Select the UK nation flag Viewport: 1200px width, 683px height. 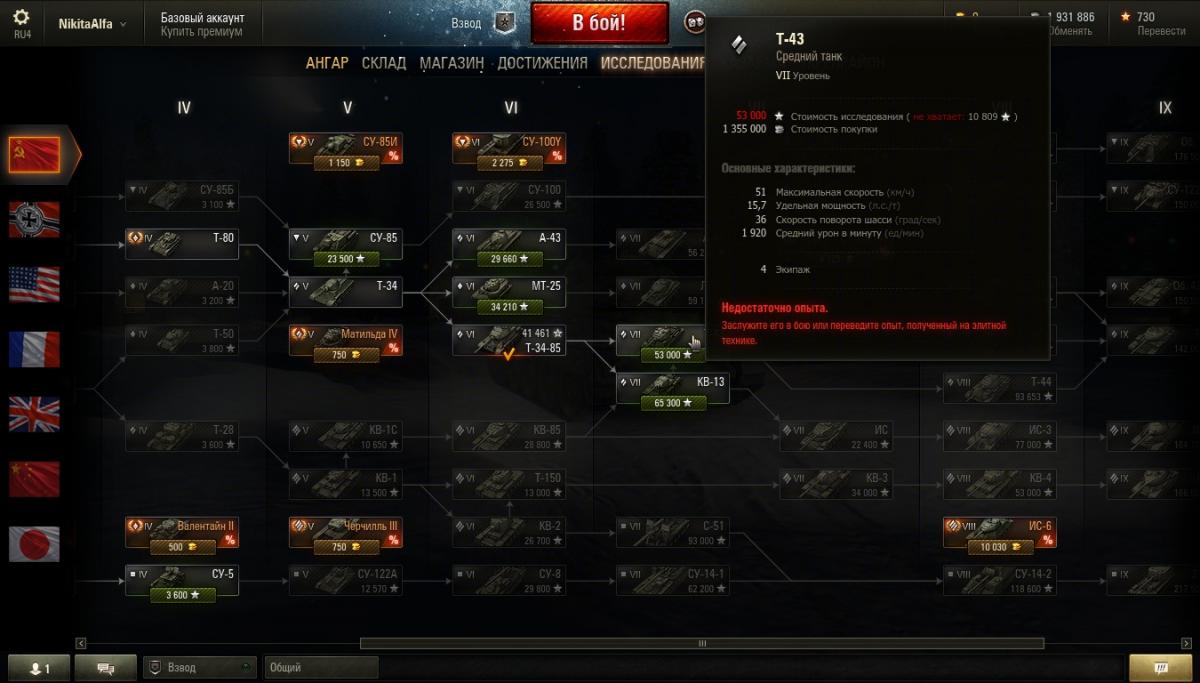point(35,414)
